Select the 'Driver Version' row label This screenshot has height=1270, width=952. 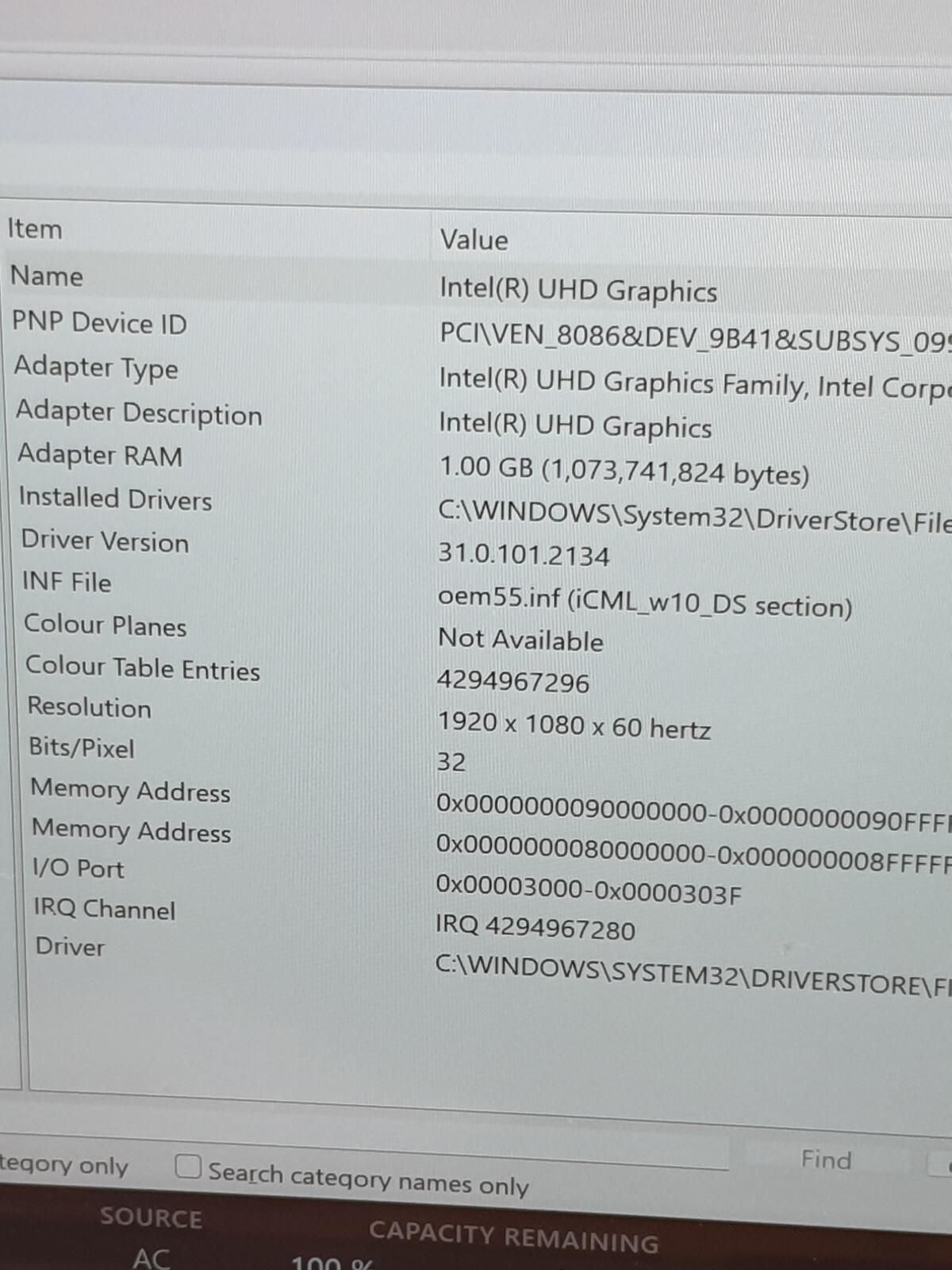[106, 541]
